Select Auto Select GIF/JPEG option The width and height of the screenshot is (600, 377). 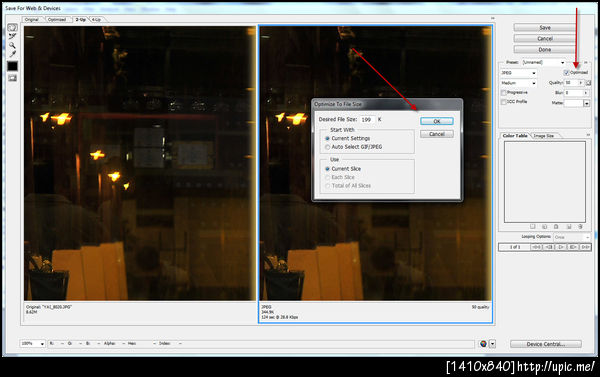[327, 147]
